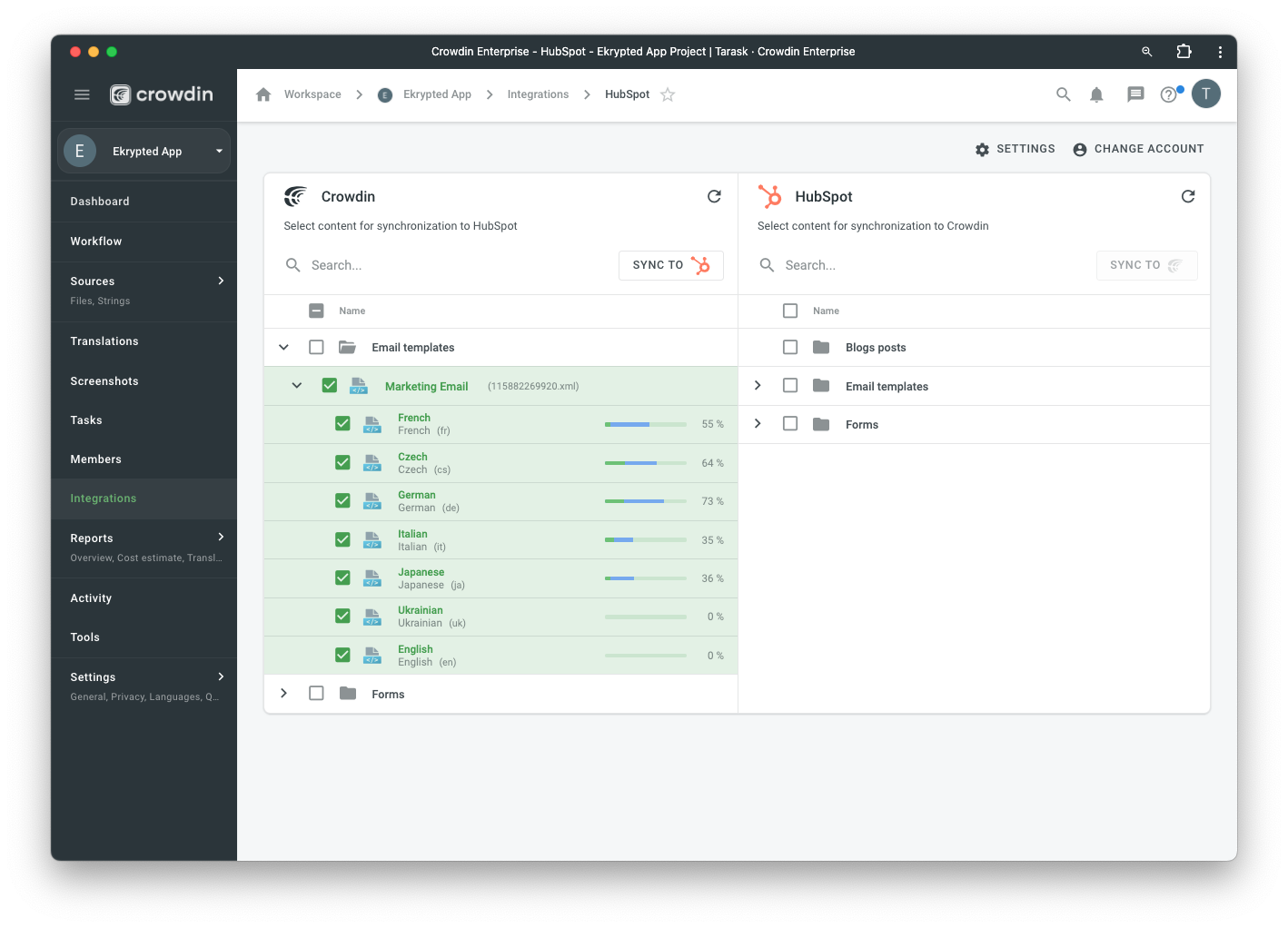Star the HubSpot integration page
The image size is (1288, 928).
pyautogui.click(x=668, y=94)
